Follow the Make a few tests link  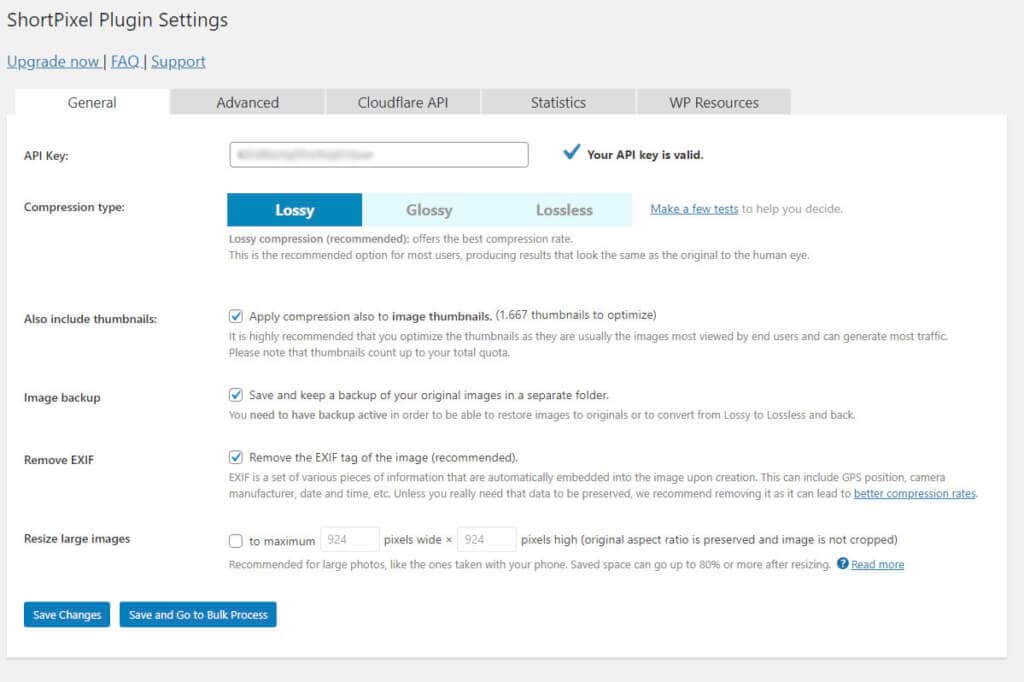(x=694, y=209)
